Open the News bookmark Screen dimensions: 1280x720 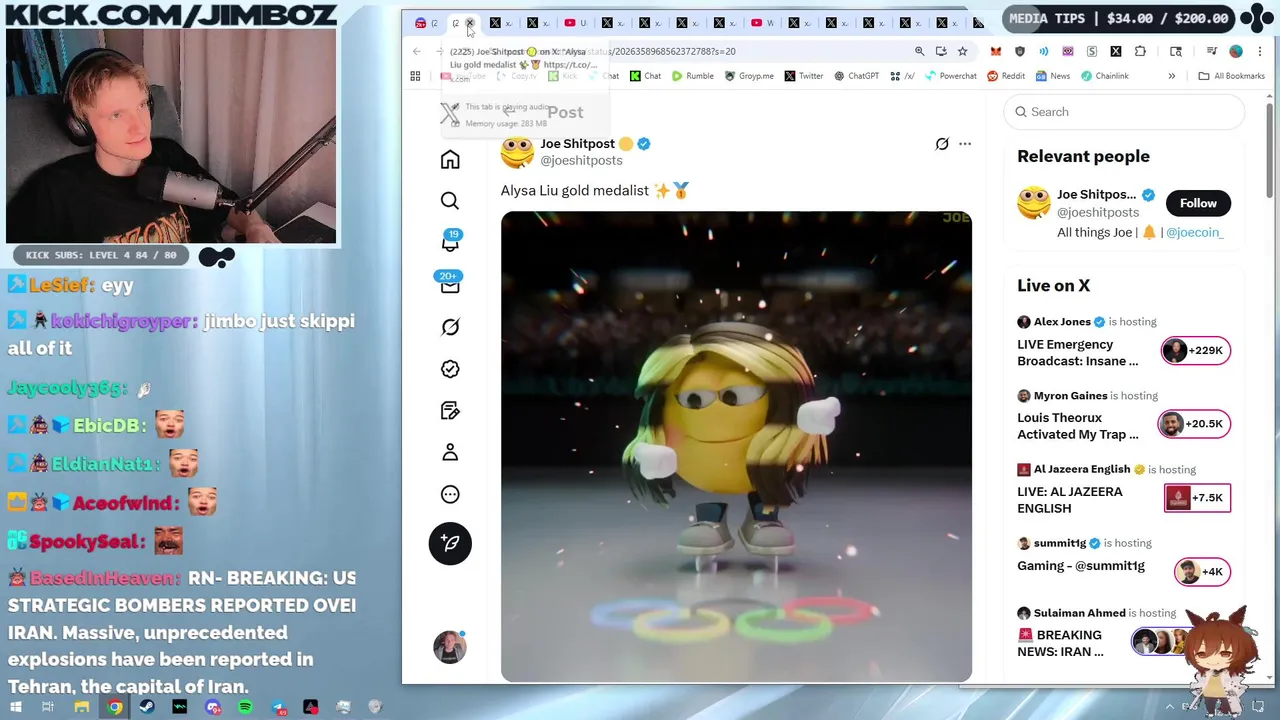[x=1053, y=76]
